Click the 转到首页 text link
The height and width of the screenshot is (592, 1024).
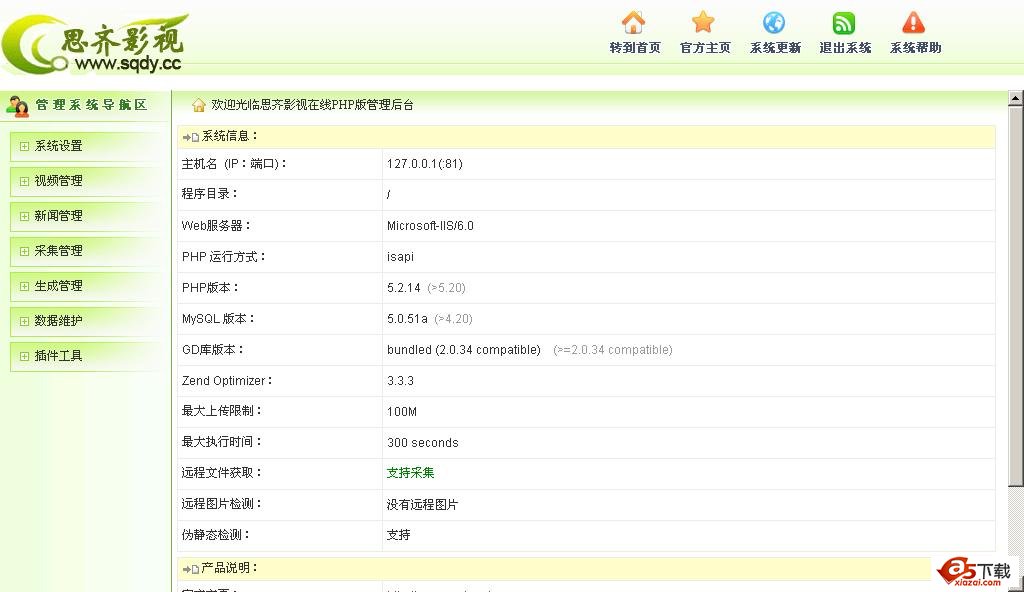[635, 48]
